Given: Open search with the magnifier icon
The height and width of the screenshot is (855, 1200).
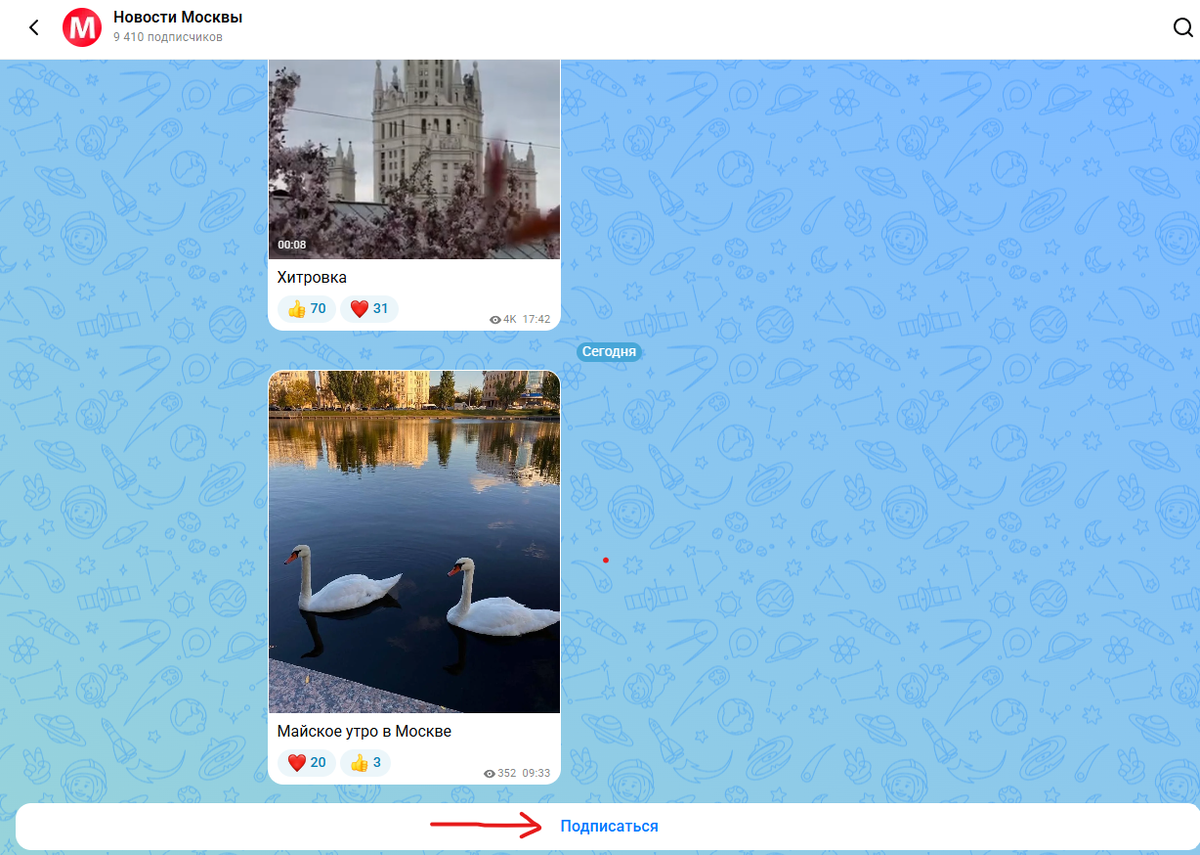Looking at the screenshot, I should tap(1183, 28).
